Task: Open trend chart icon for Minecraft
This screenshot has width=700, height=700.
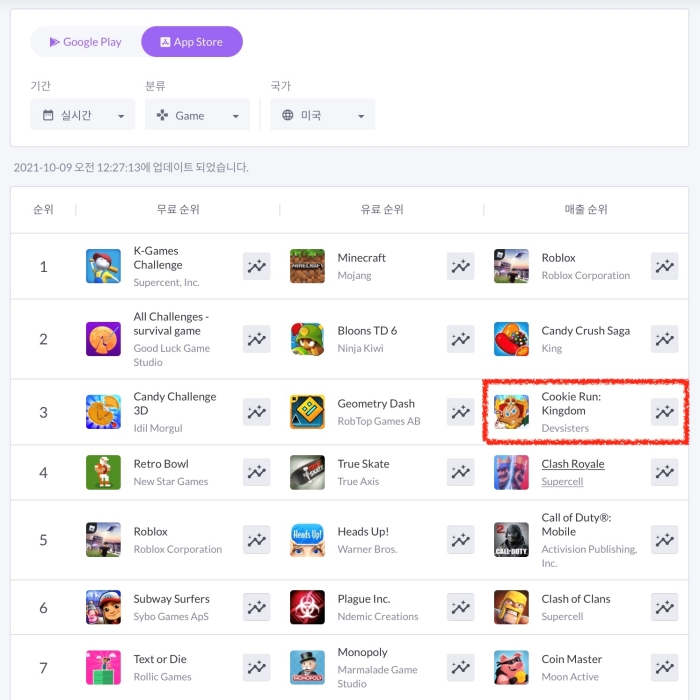Action: pyautogui.click(x=460, y=266)
